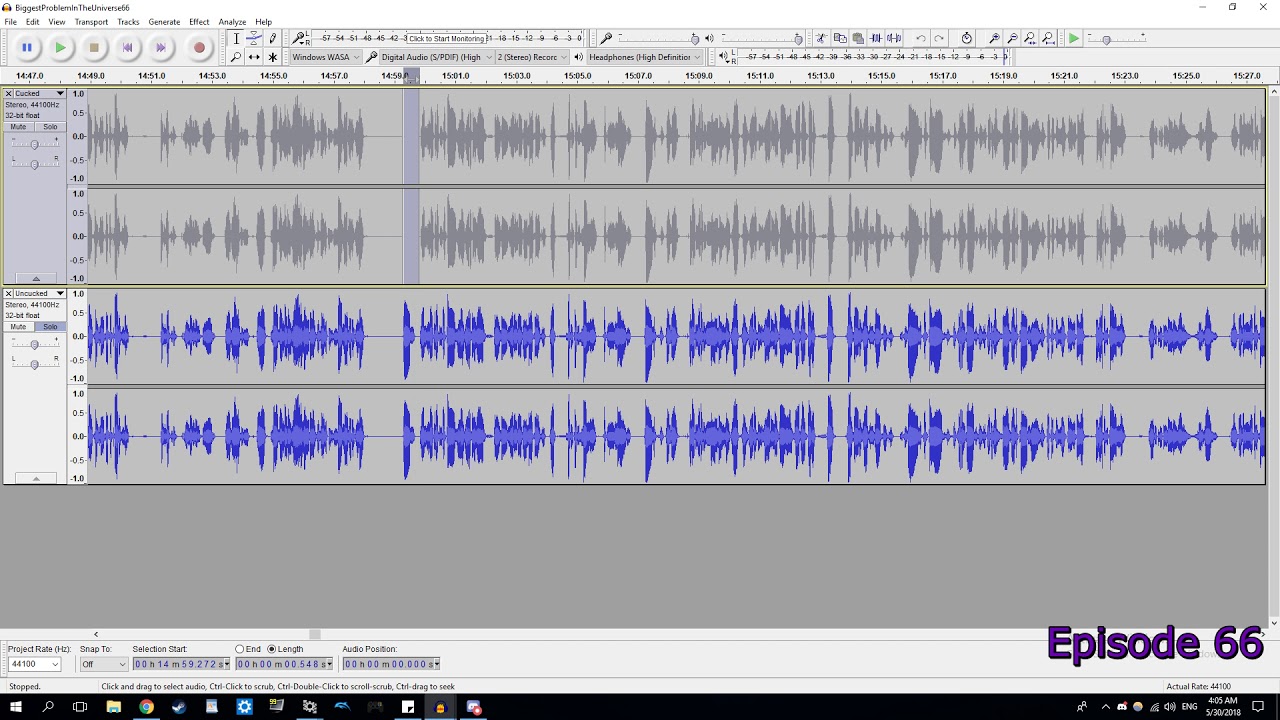Image resolution: width=1280 pixels, height=720 pixels.
Task: Click the green Play-at-speed button
Action: tap(1073, 39)
